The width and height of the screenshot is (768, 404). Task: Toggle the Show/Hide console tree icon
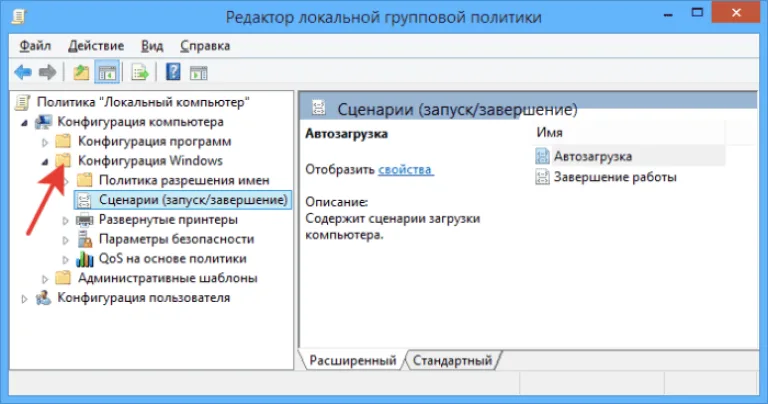pos(107,73)
